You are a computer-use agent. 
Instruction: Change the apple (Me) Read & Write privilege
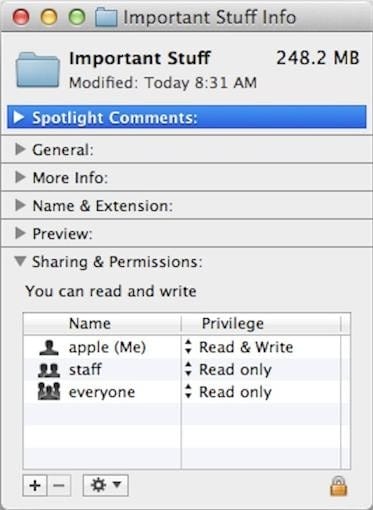pyautogui.click(x=239, y=347)
